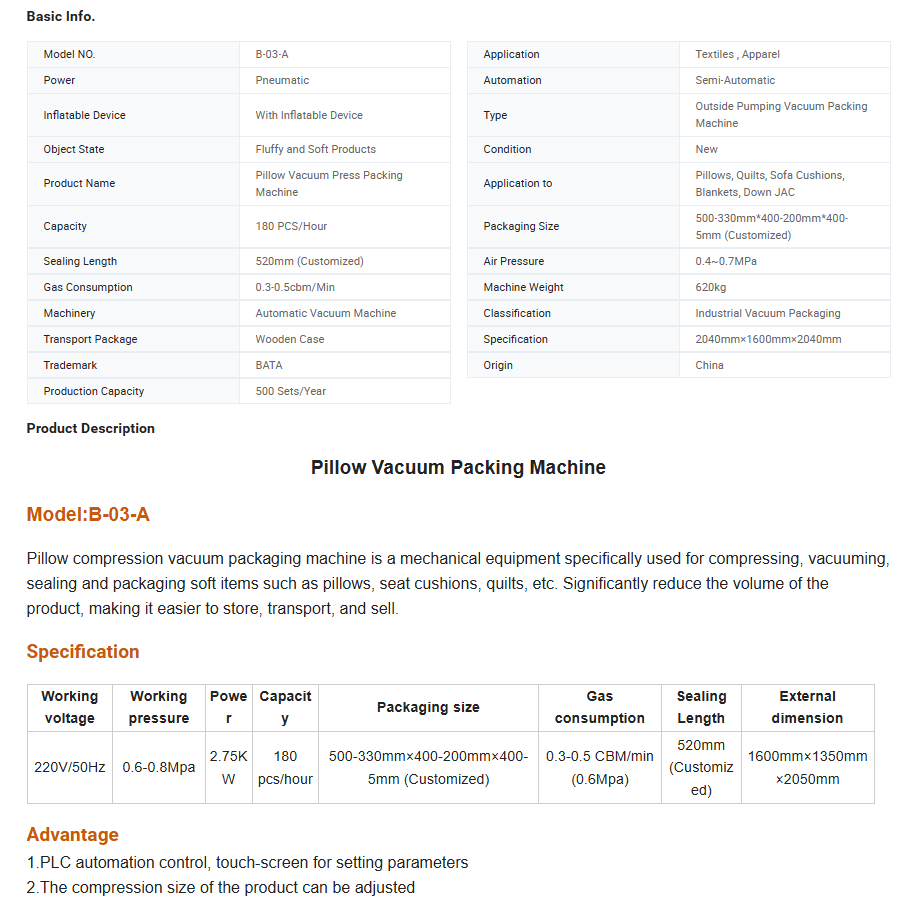
Task: Click the orange Advantage heading
Action: [x=72, y=835]
